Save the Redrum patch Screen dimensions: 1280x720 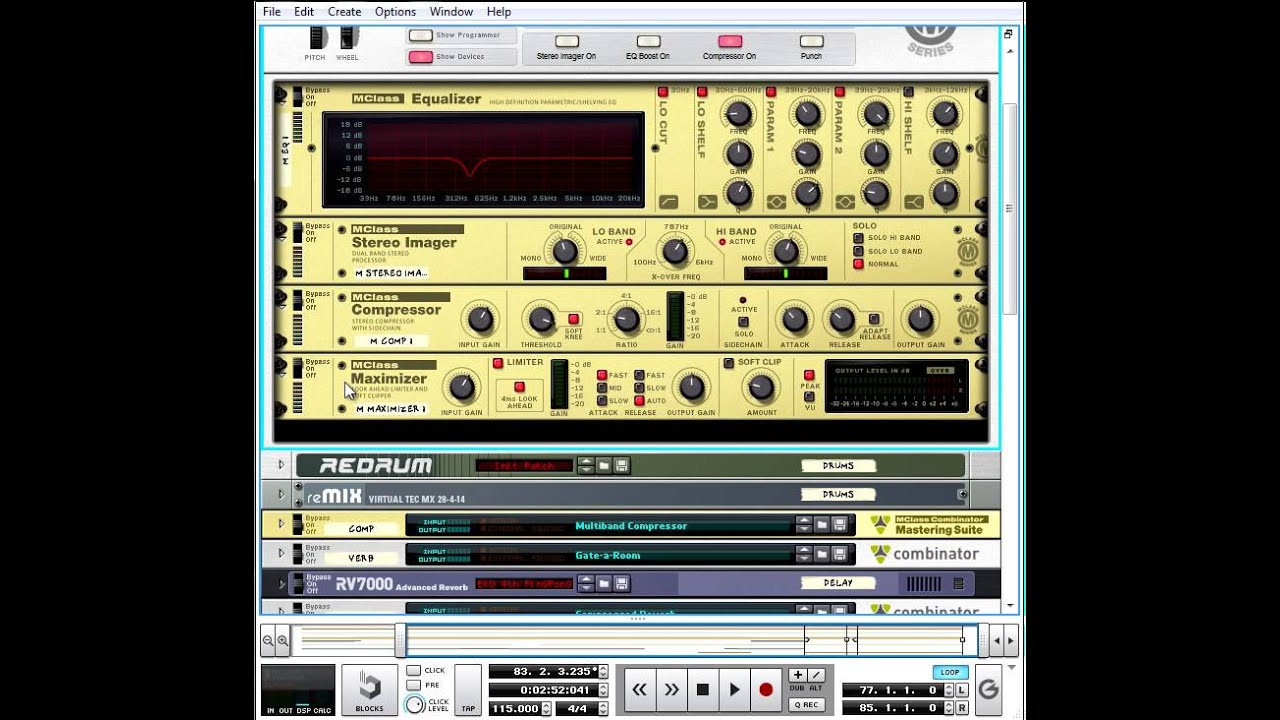click(621, 465)
